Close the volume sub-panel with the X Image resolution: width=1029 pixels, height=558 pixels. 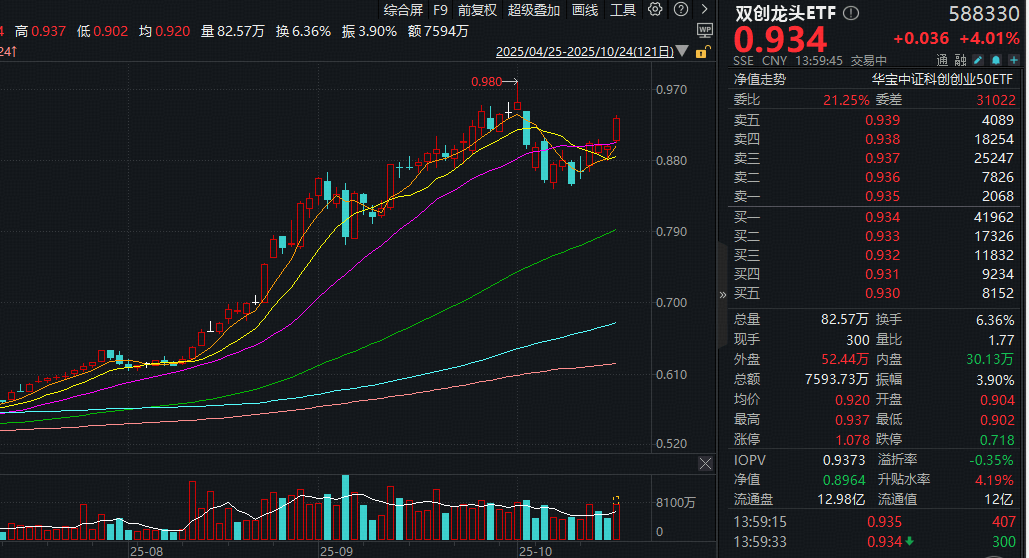[x=706, y=463]
